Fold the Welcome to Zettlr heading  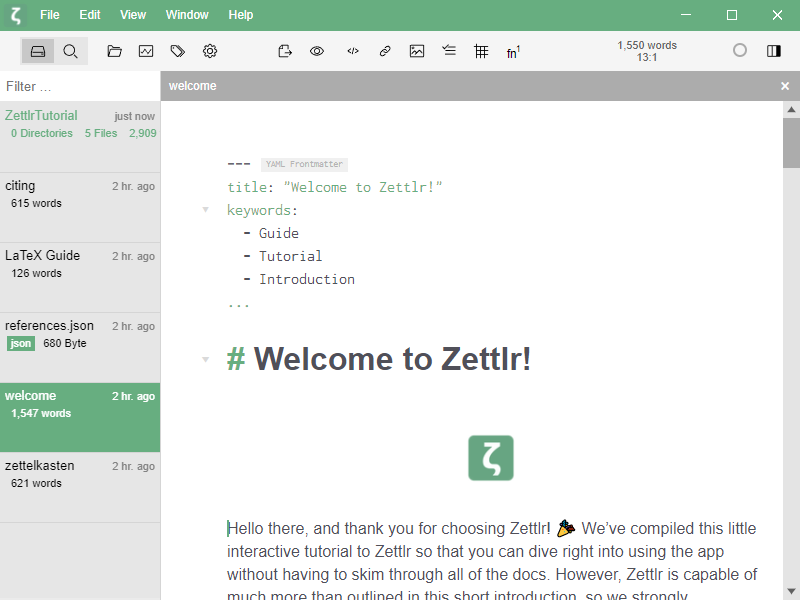205,359
